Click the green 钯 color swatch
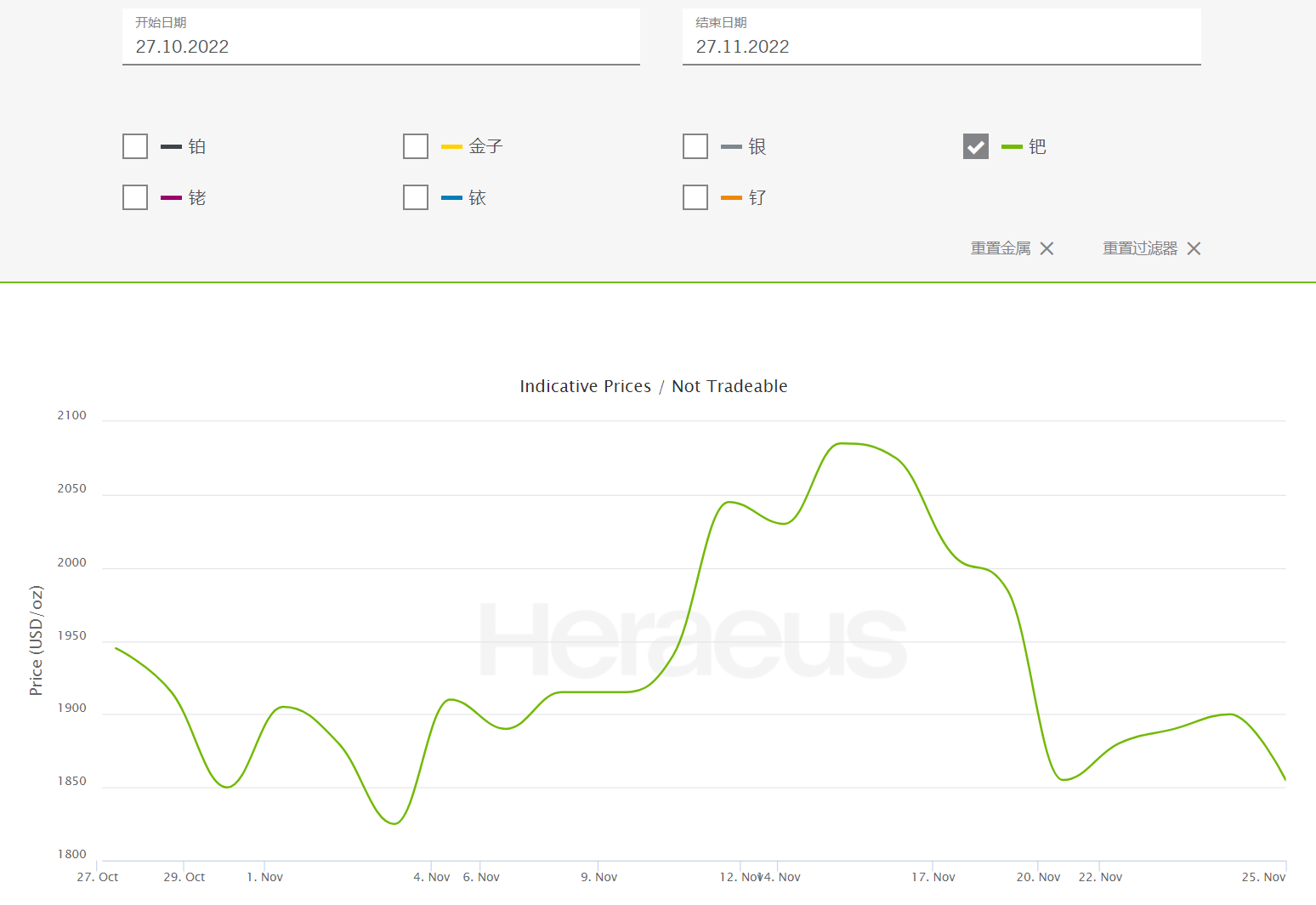 (x=1012, y=147)
